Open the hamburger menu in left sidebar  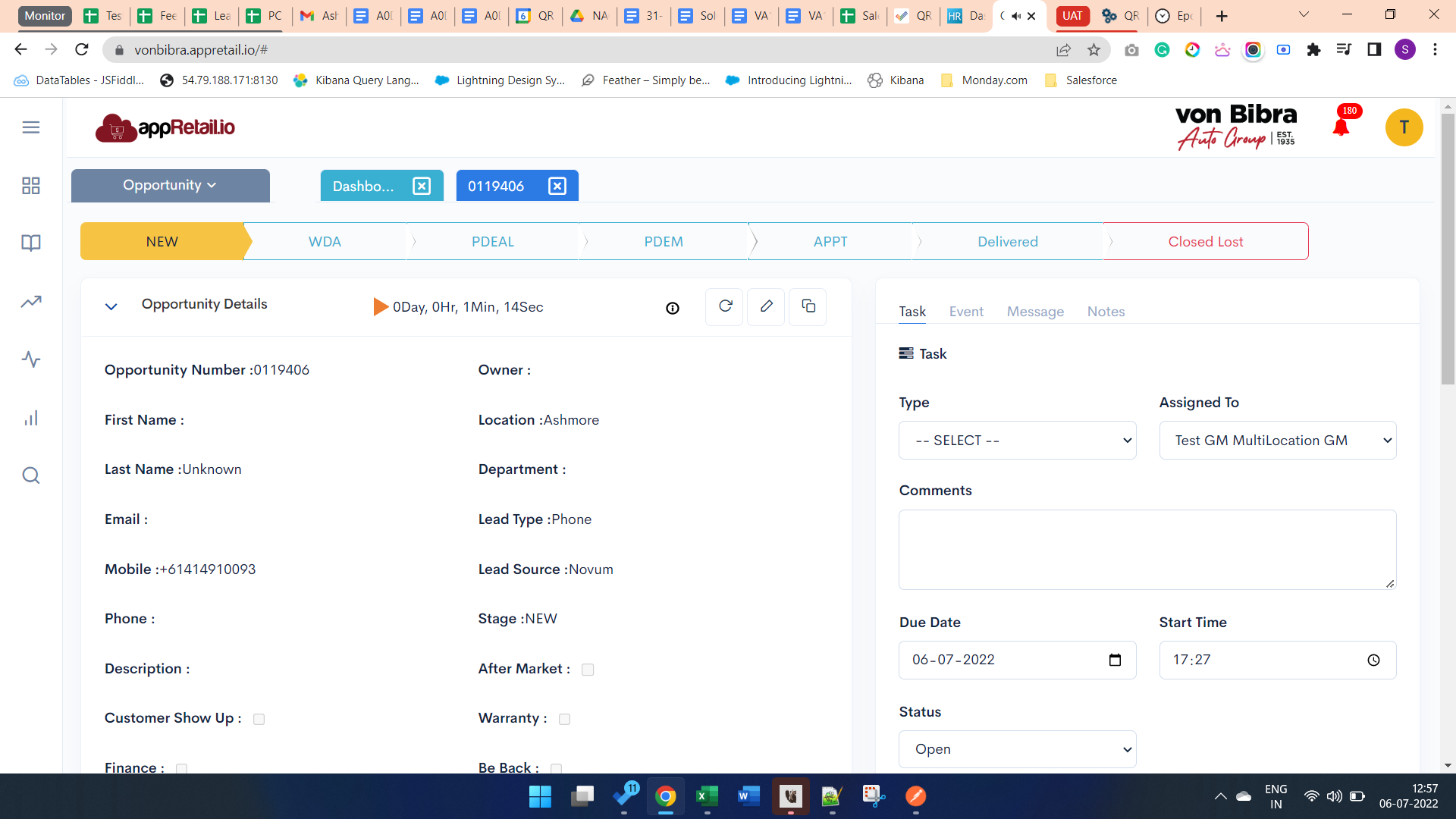click(x=31, y=127)
